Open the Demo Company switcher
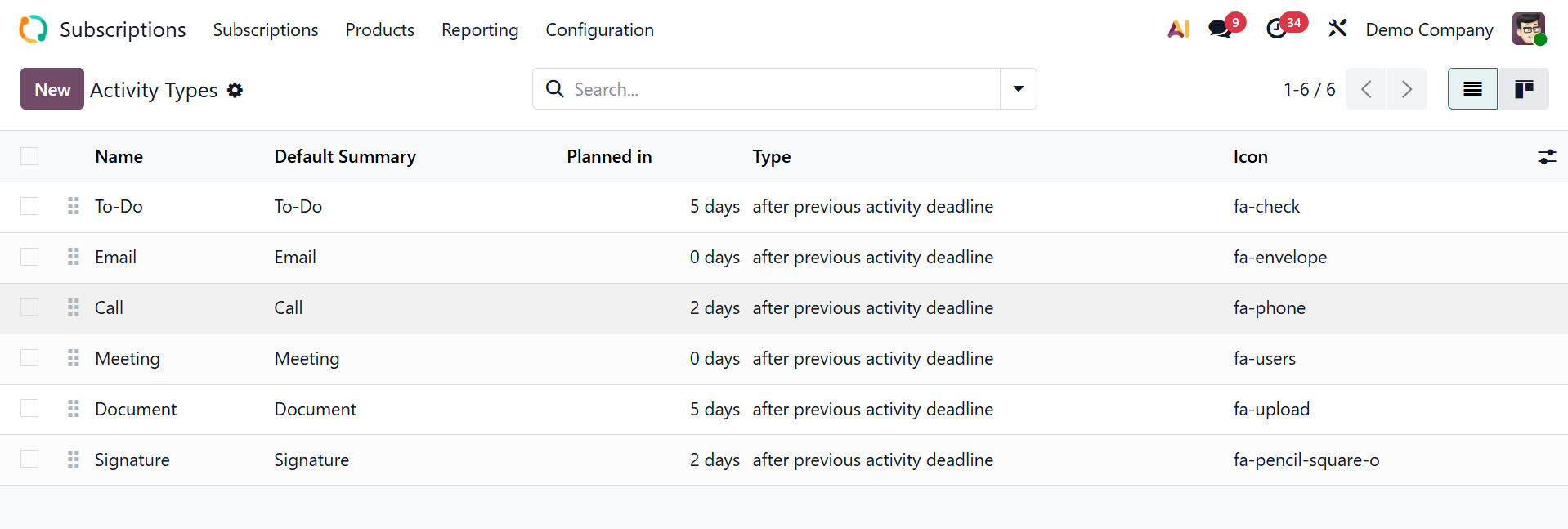Image resolution: width=1568 pixels, height=529 pixels. click(1429, 30)
